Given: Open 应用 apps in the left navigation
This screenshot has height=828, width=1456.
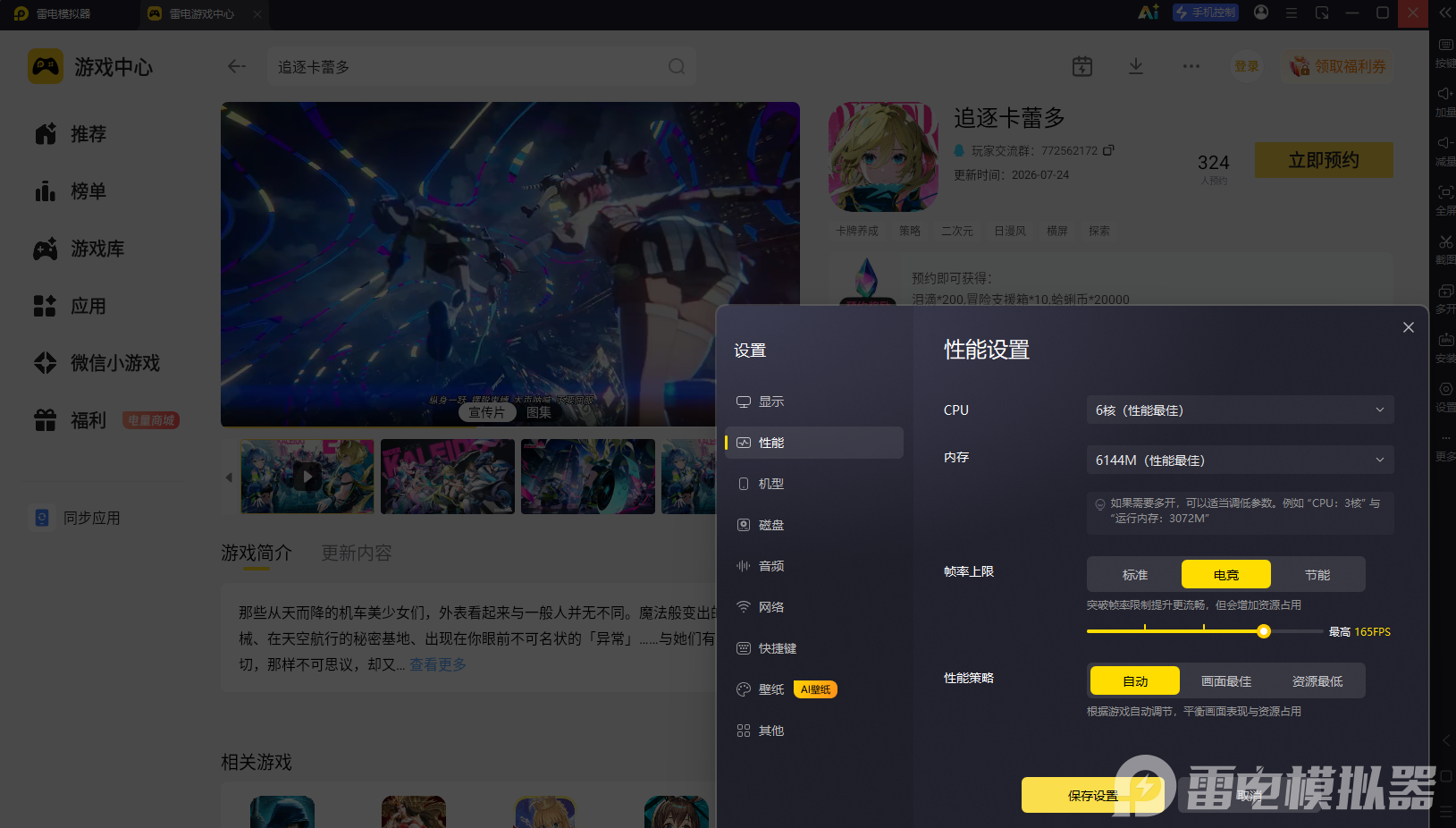Looking at the screenshot, I should [70, 306].
